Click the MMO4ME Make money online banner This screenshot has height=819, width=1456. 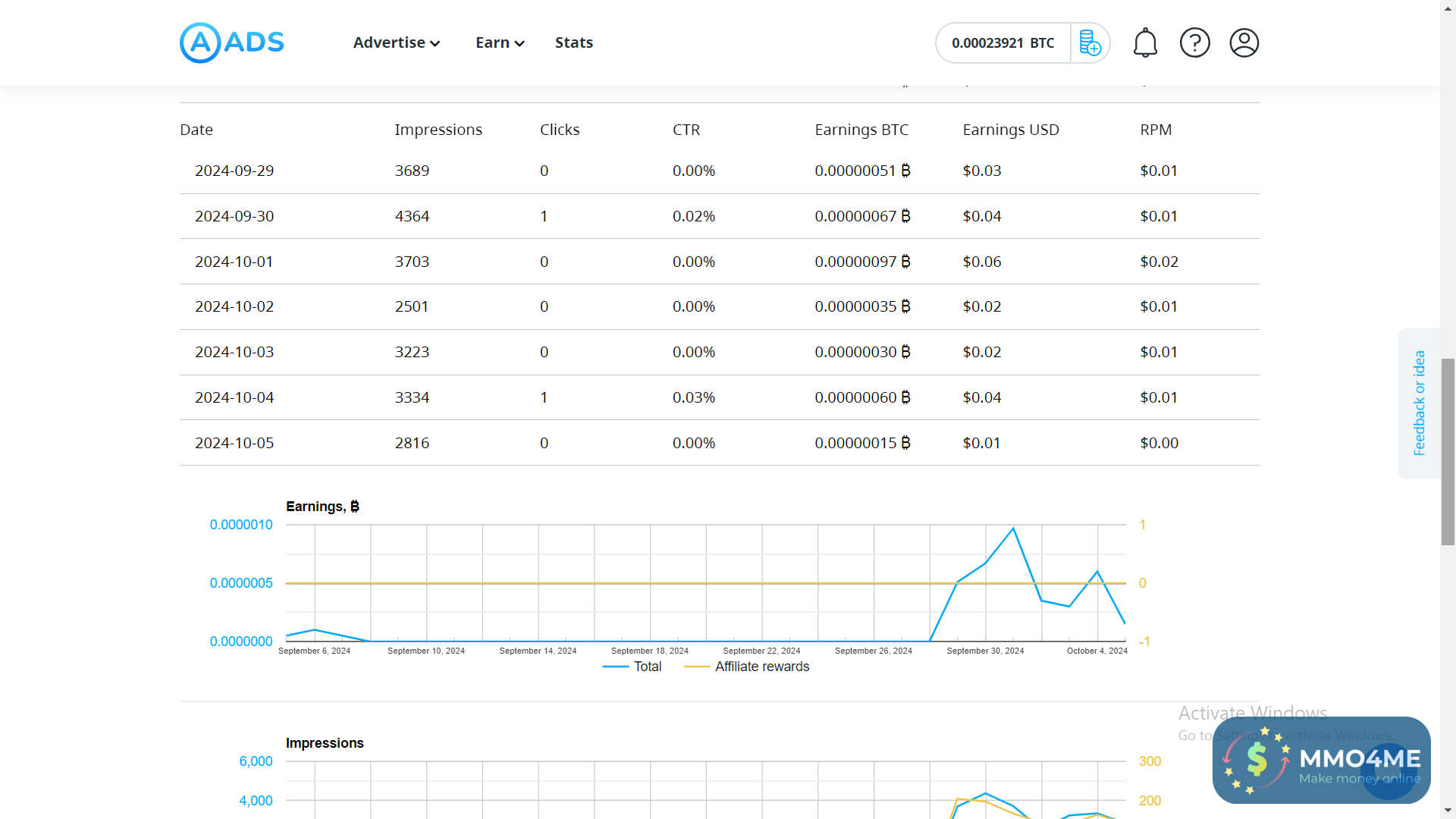pos(1321,760)
